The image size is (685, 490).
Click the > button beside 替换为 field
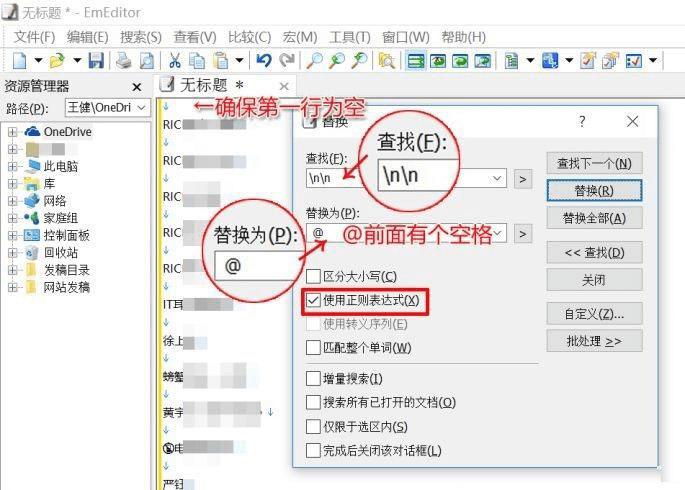point(522,234)
